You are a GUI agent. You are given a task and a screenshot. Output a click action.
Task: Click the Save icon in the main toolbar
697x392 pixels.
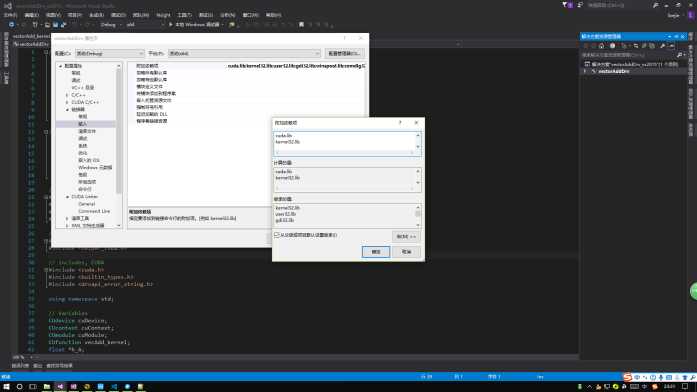[56, 24]
